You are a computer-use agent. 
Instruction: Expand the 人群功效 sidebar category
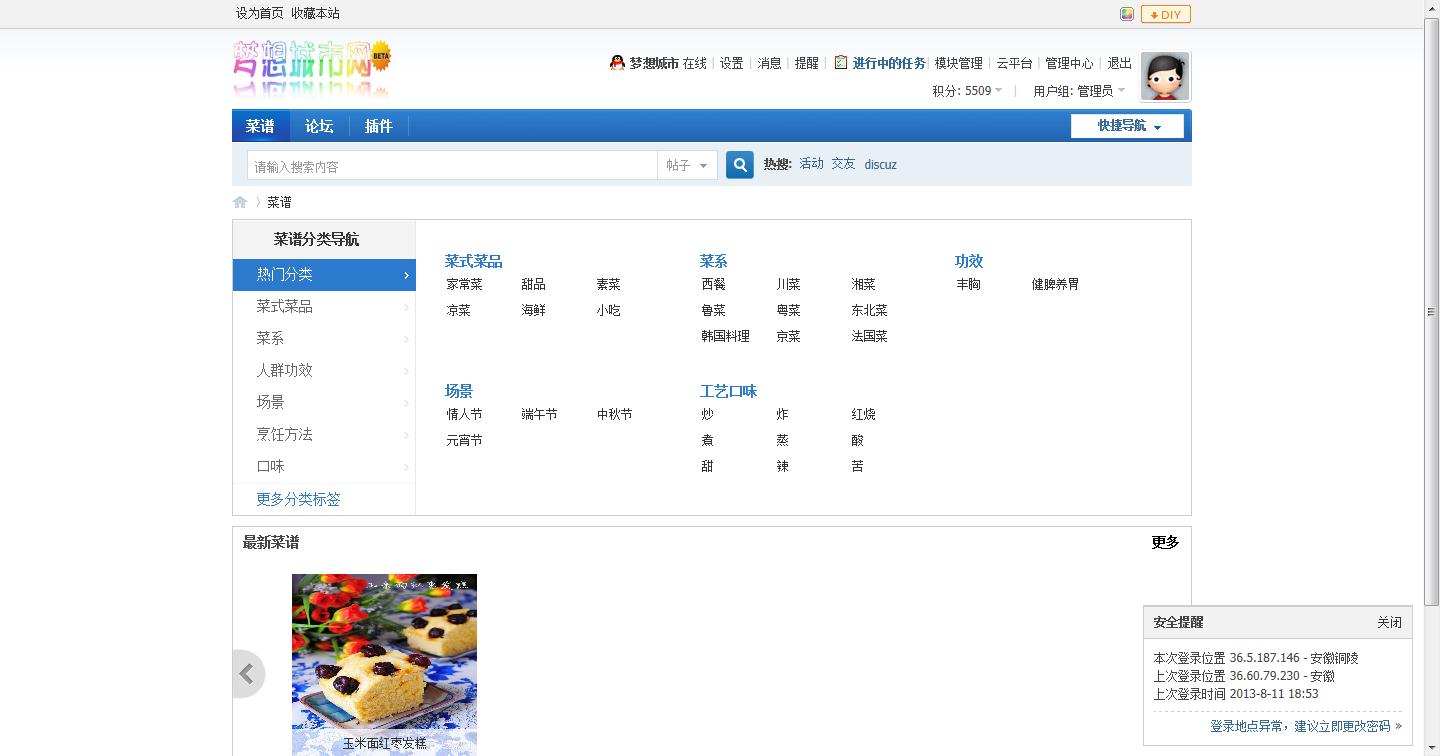click(x=324, y=371)
